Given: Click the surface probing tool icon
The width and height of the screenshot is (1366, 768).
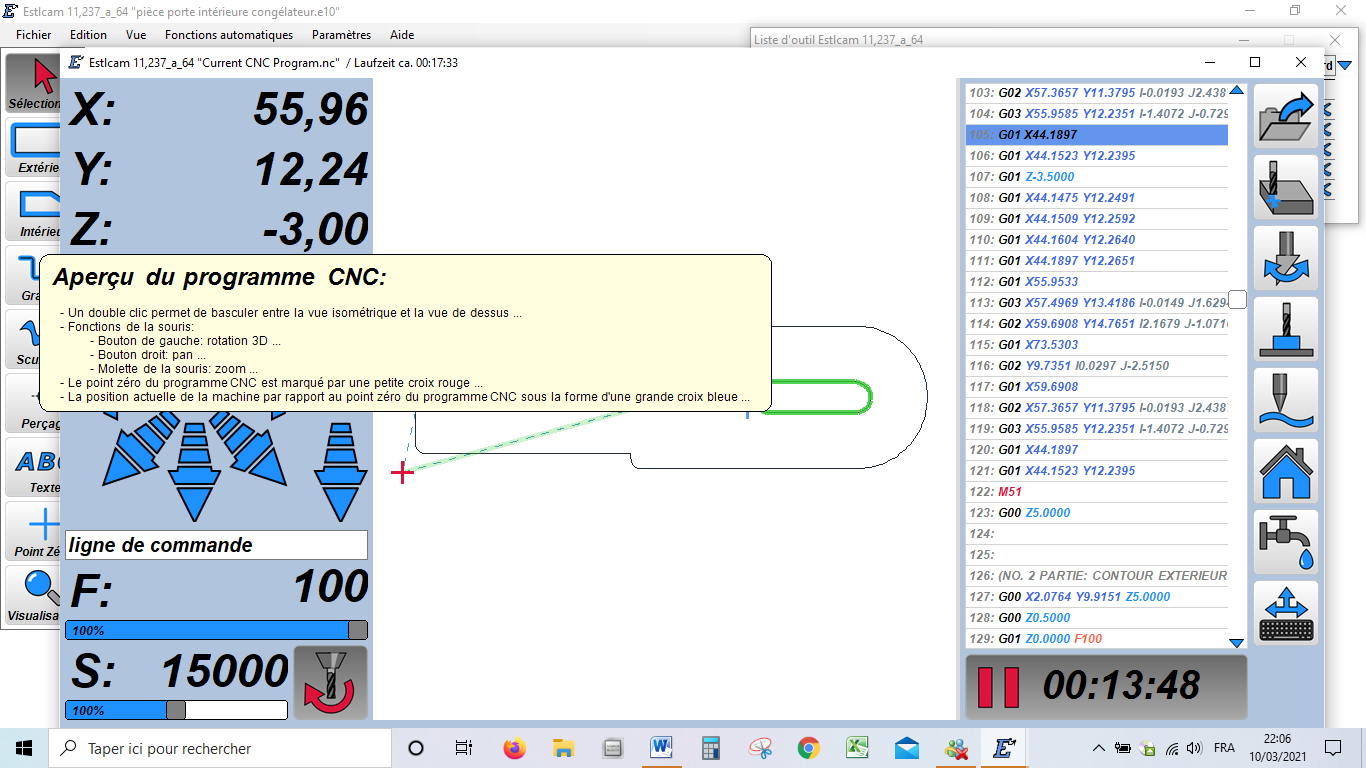Looking at the screenshot, I should coord(1286,400).
